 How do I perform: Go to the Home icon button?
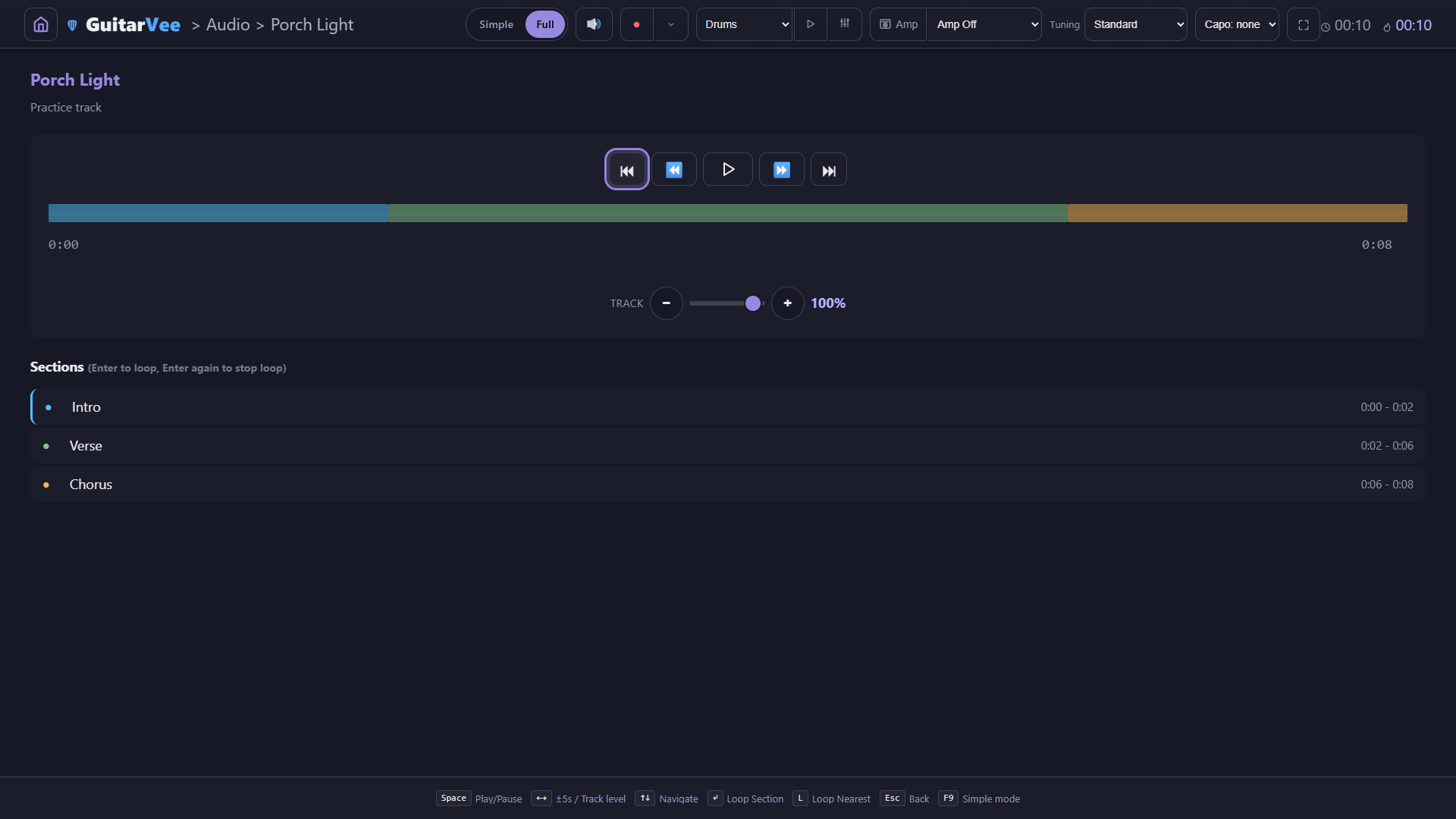coord(41,24)
